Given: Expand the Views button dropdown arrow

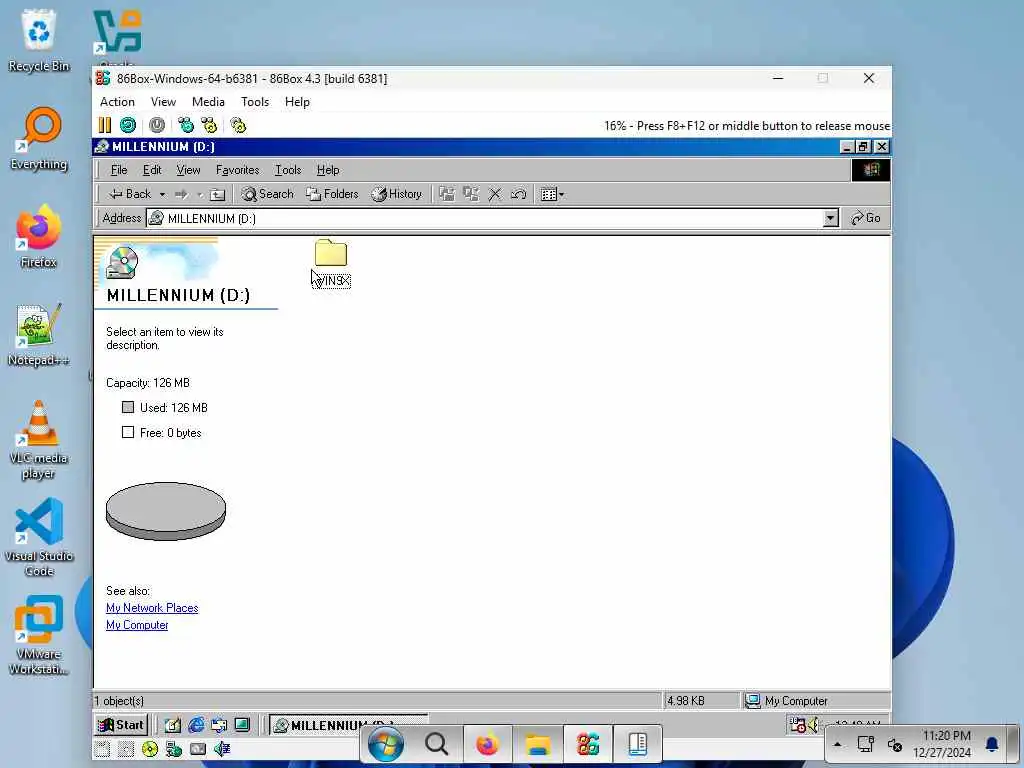Looking at the screenshot, I should (x=561, y=195).
